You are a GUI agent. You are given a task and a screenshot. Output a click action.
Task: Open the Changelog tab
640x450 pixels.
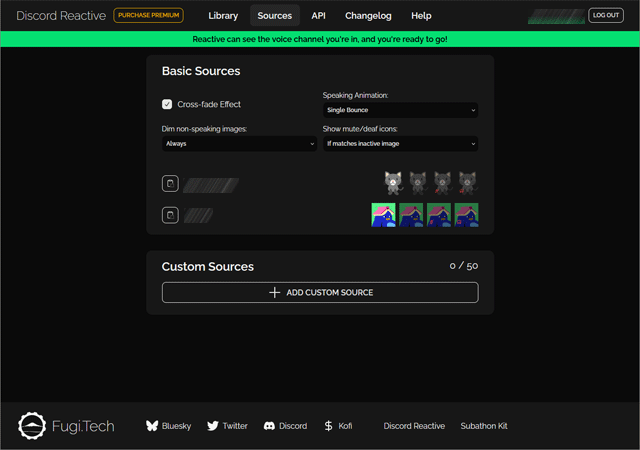pos(368,16)
